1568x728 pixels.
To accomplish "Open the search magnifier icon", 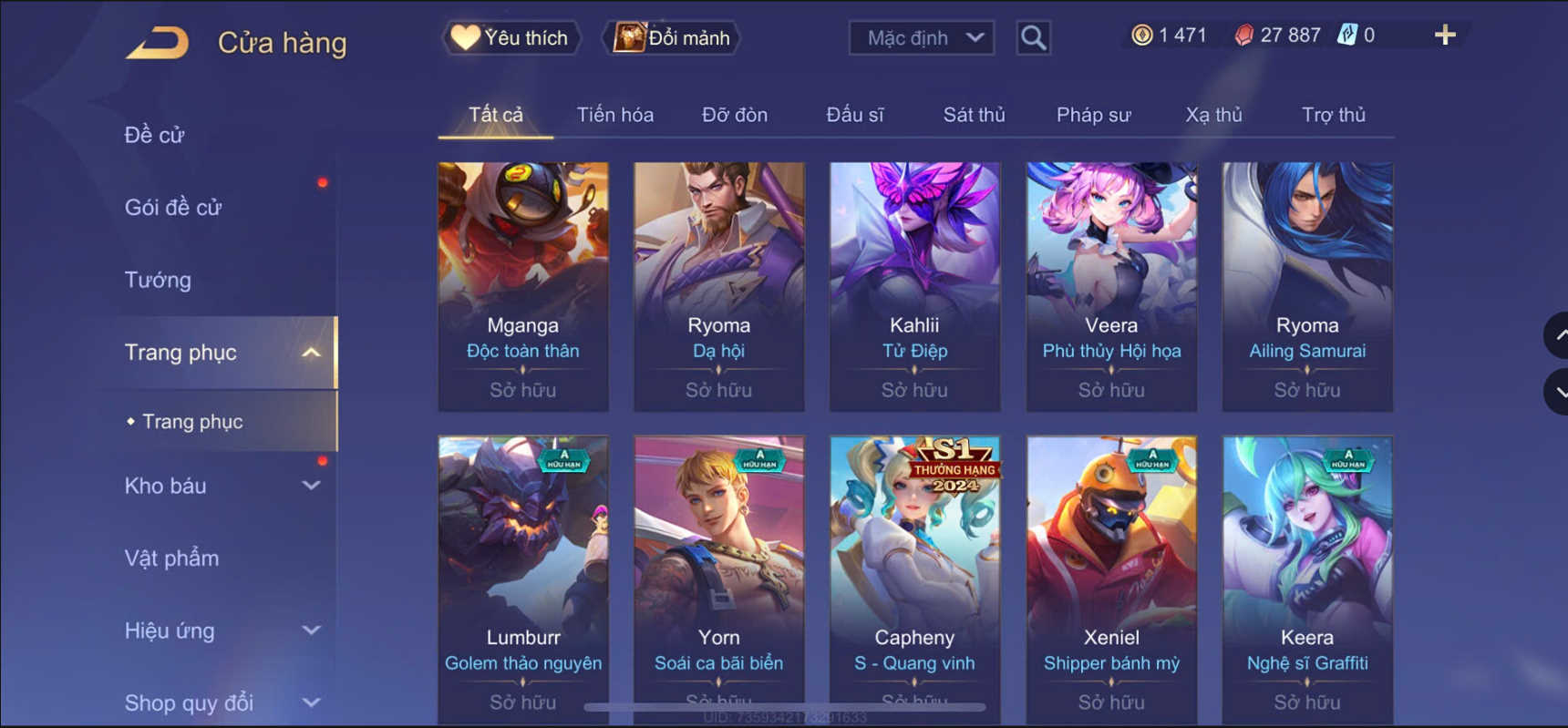I will 1033,38.
